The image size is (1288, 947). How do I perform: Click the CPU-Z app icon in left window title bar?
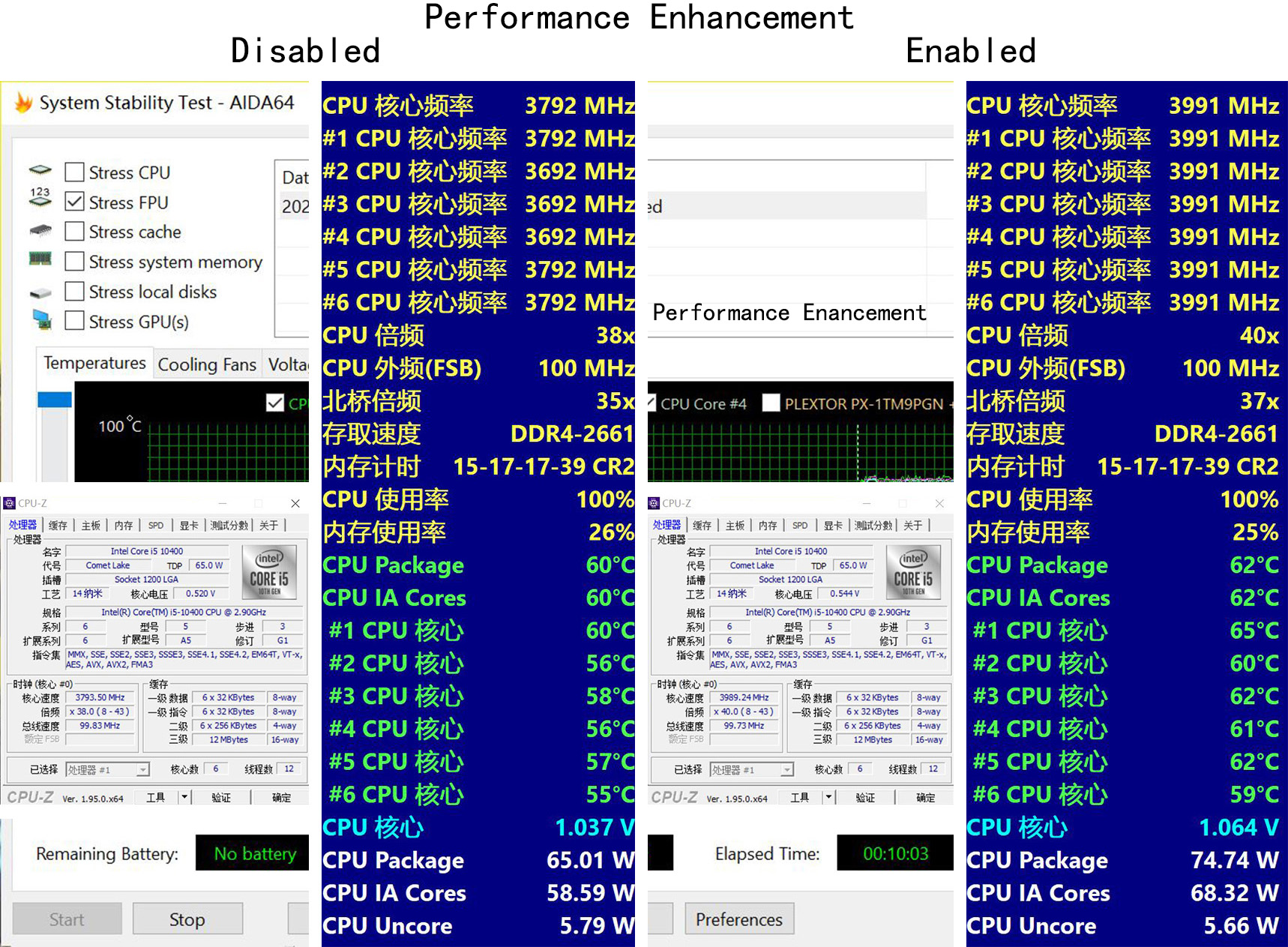[9, 503]
